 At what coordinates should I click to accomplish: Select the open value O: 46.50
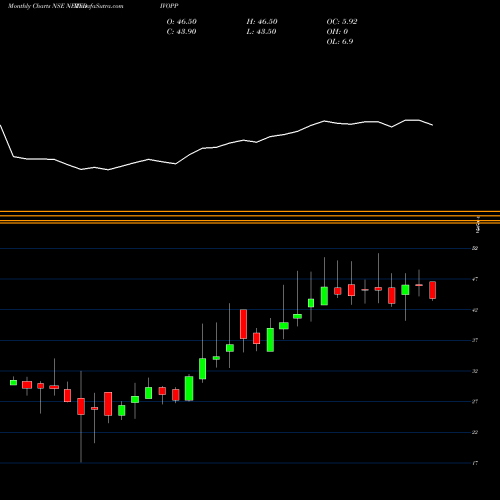pos(182,22)
